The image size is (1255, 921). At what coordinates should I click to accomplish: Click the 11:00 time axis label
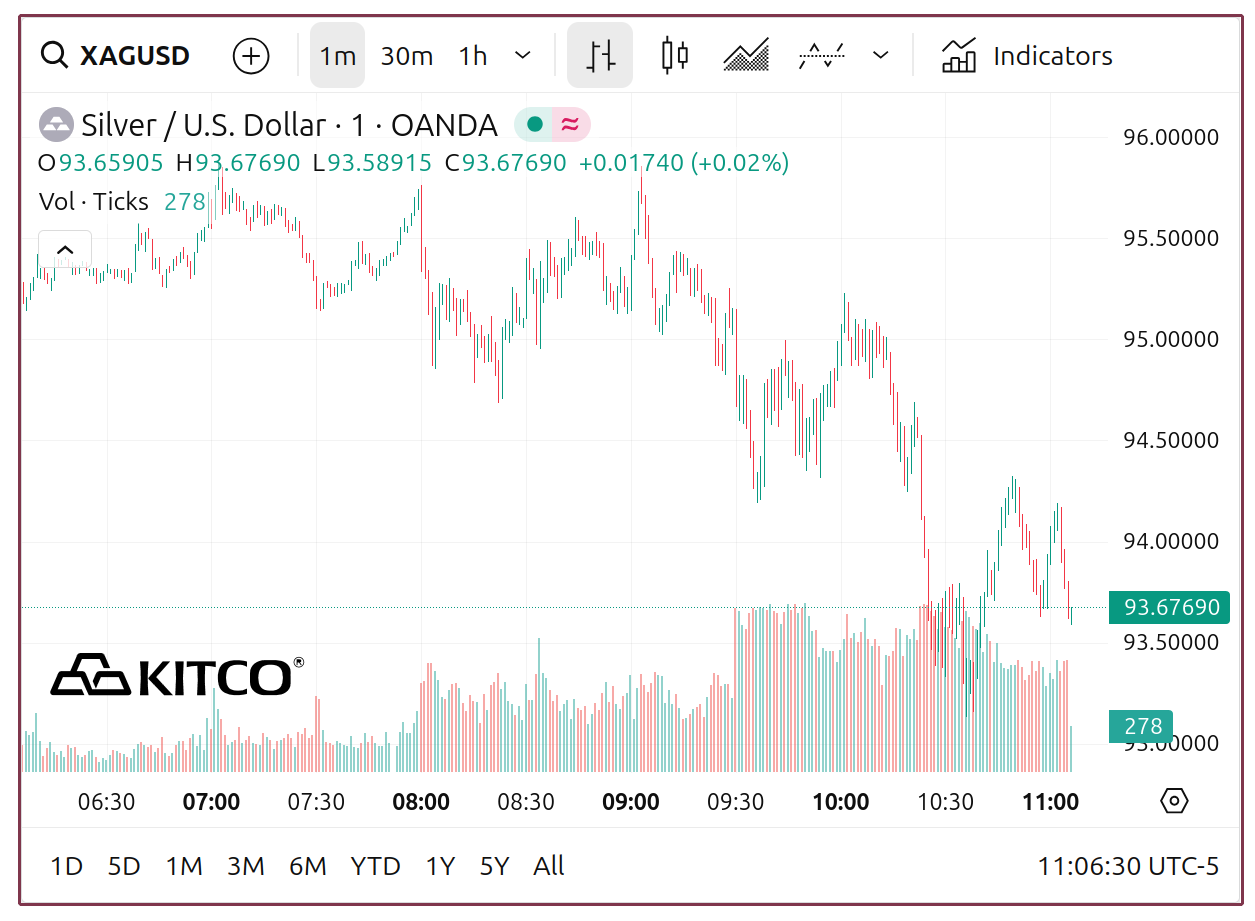pyautogui.click(x=1050, y=802)
